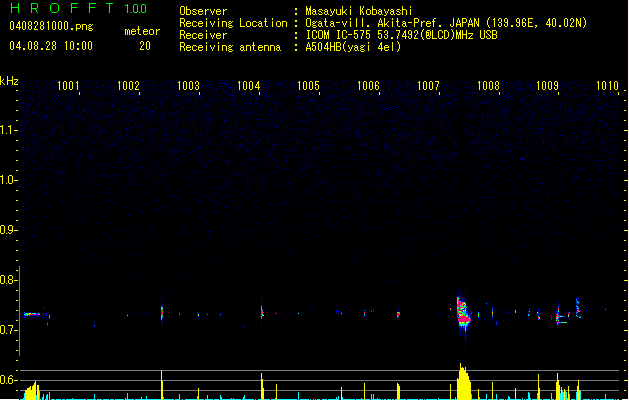Select observer name Masayuki Kobayashi

click(359, 11)
